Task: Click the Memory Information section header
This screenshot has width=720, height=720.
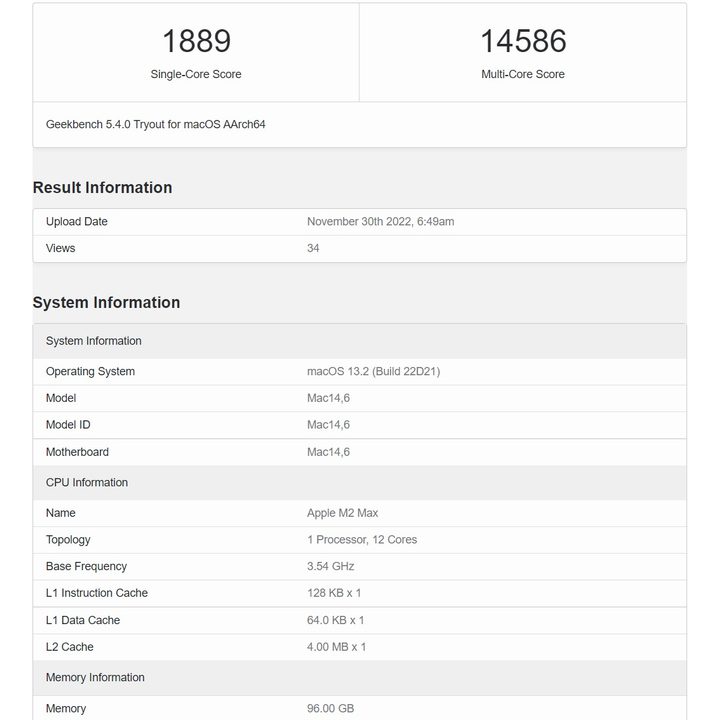Action: coord(360,678)
